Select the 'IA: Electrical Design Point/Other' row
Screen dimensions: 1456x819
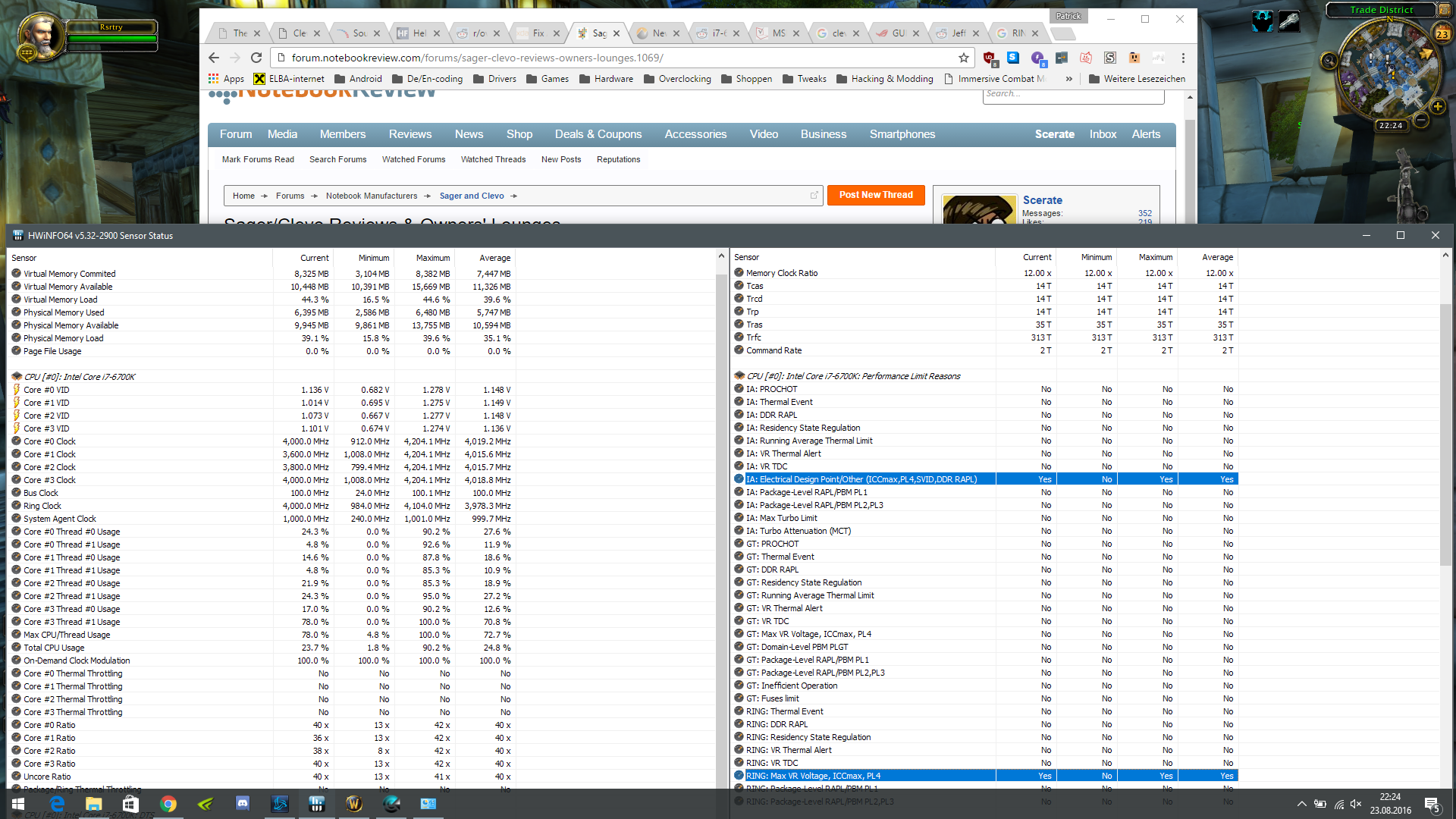click(985, 479)
